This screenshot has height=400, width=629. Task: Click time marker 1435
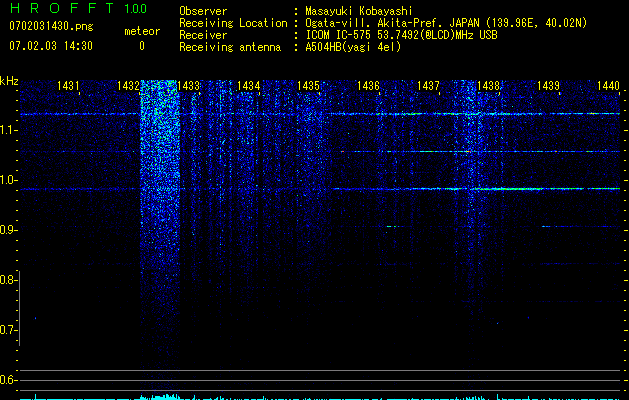pos(308,86)
